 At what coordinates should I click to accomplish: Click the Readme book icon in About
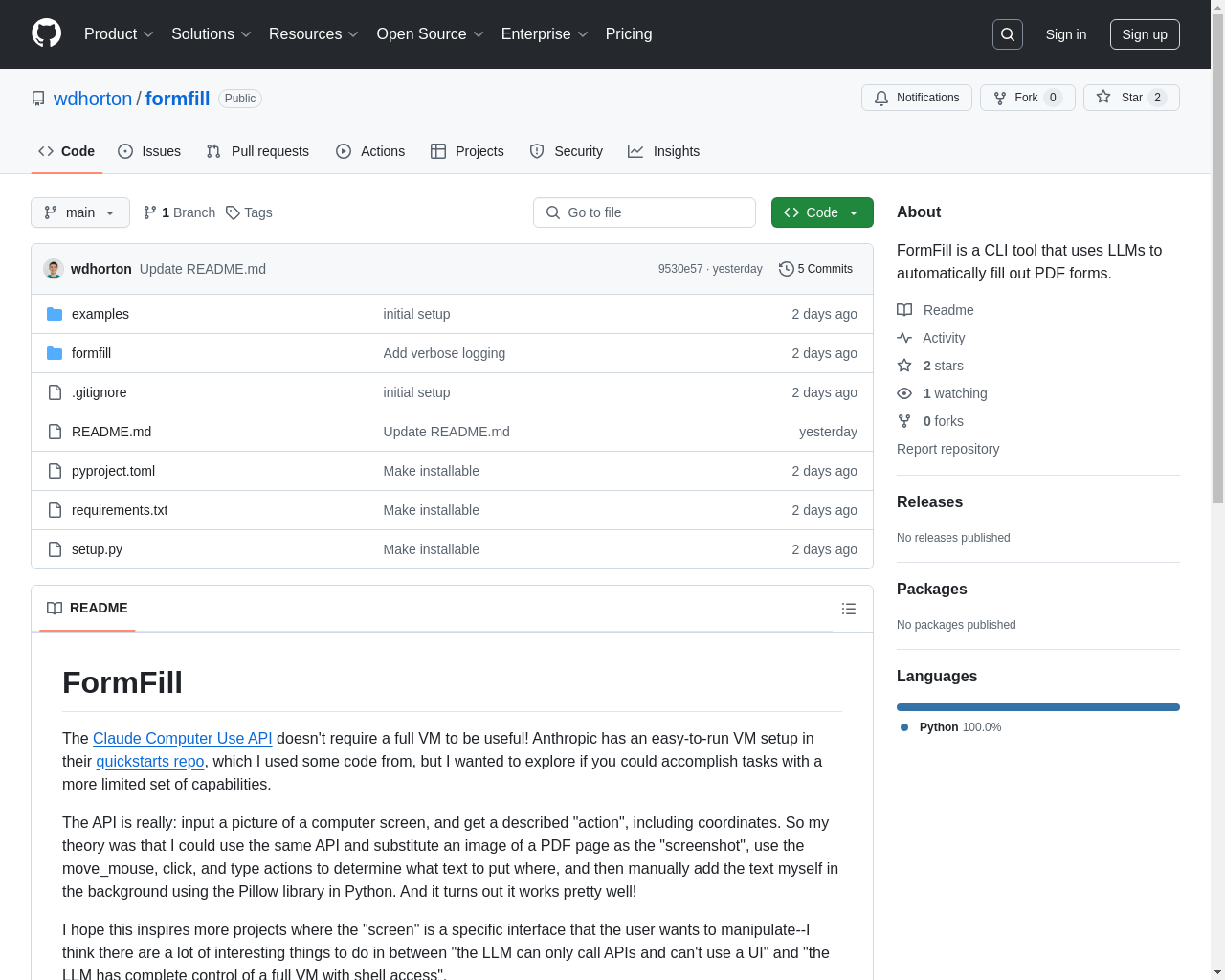click(904, 310)
